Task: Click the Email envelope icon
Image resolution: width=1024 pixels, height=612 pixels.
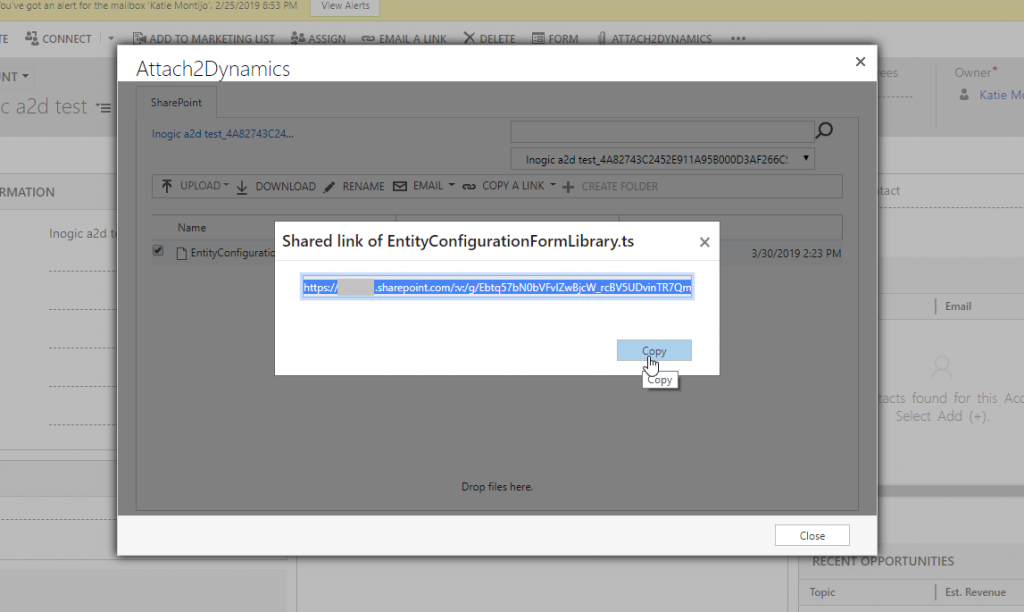Action: pos(399,186)
